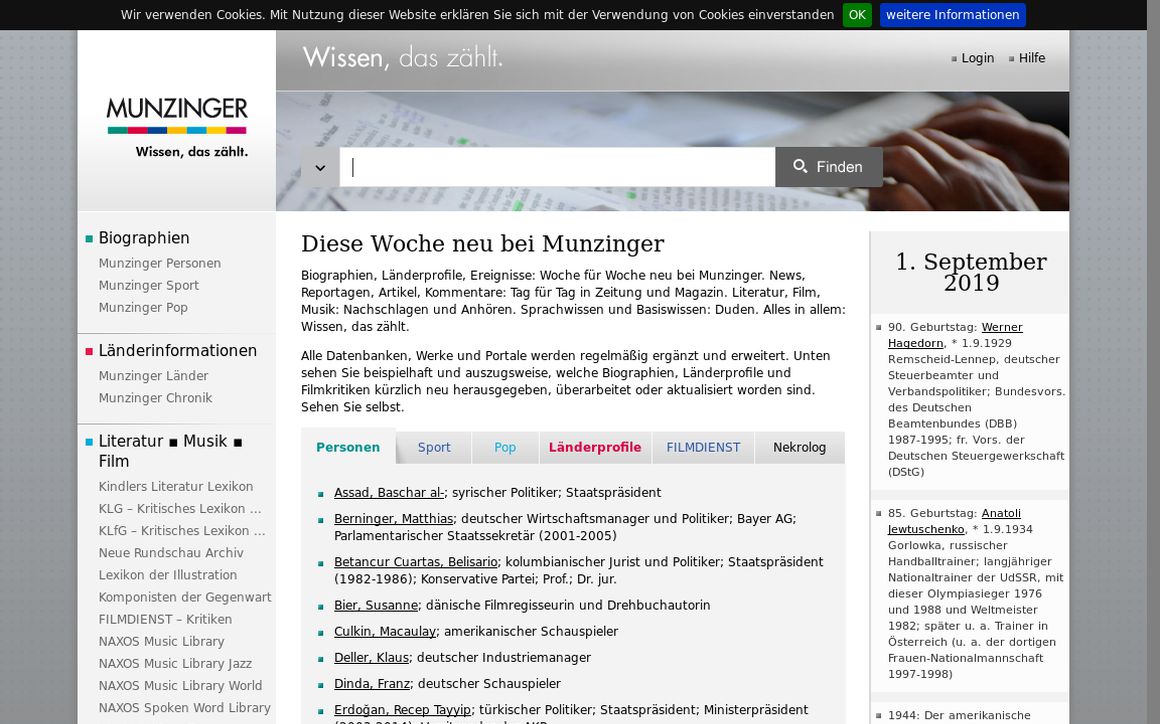Switch to the Pop tab

coord(505,447)
